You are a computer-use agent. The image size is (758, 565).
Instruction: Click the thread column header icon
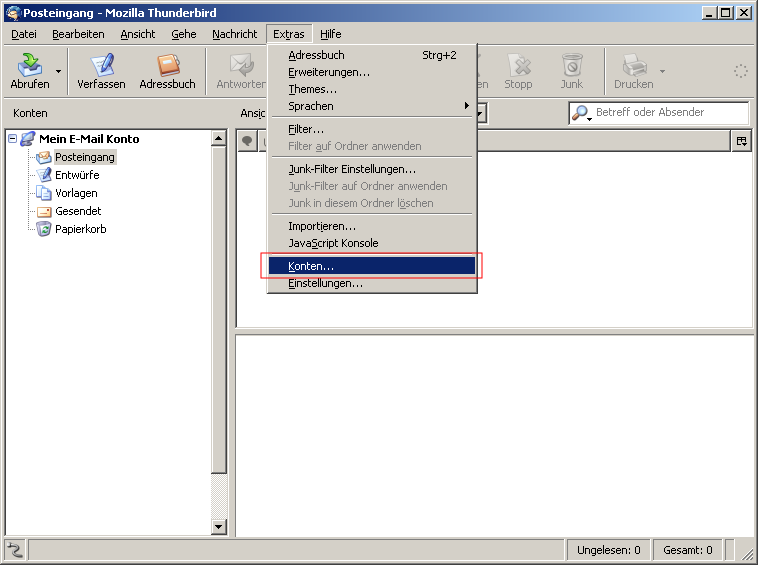248,141
